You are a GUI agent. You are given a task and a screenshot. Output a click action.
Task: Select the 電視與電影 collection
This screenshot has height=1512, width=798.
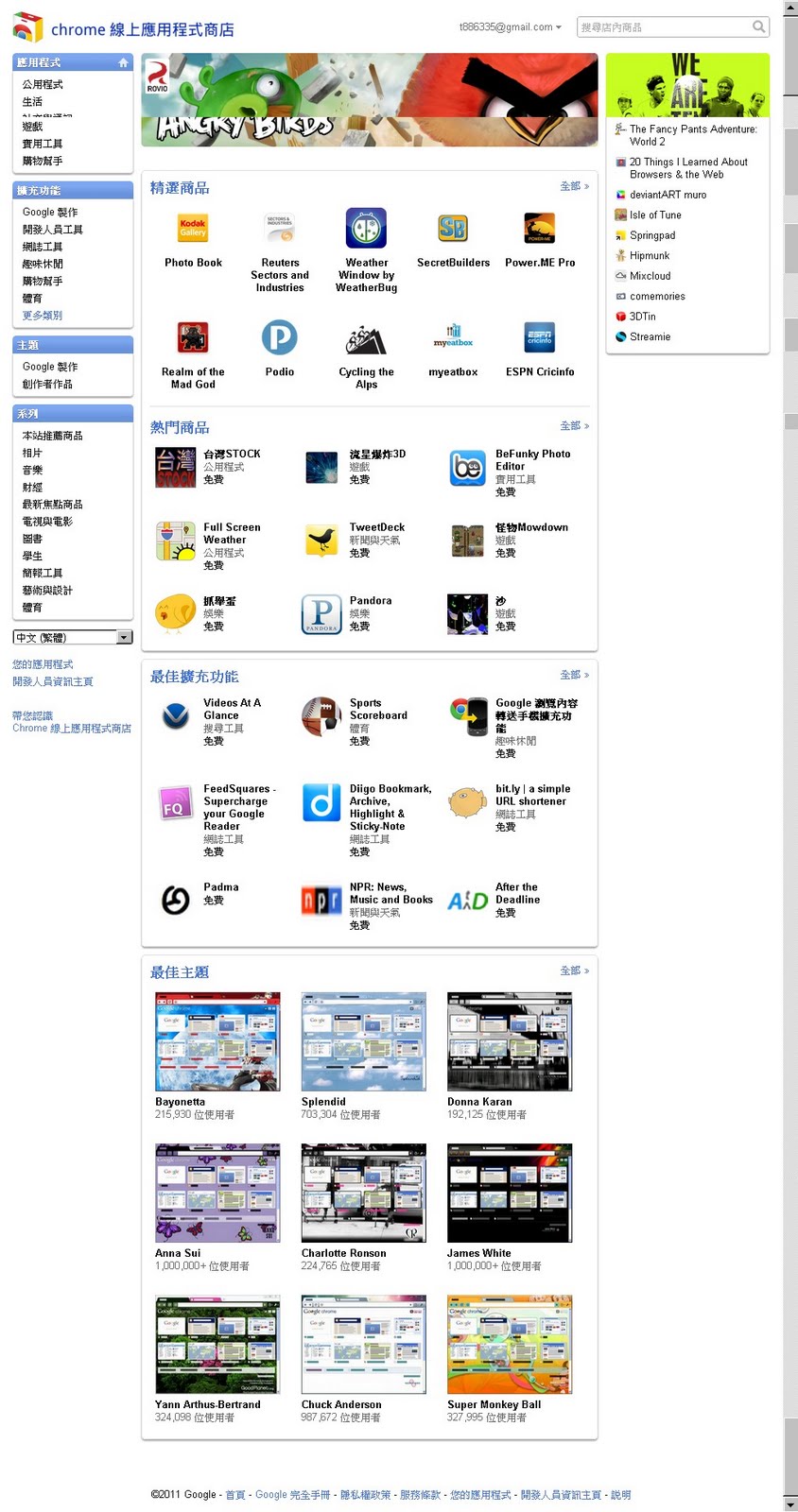coord(47,522)
